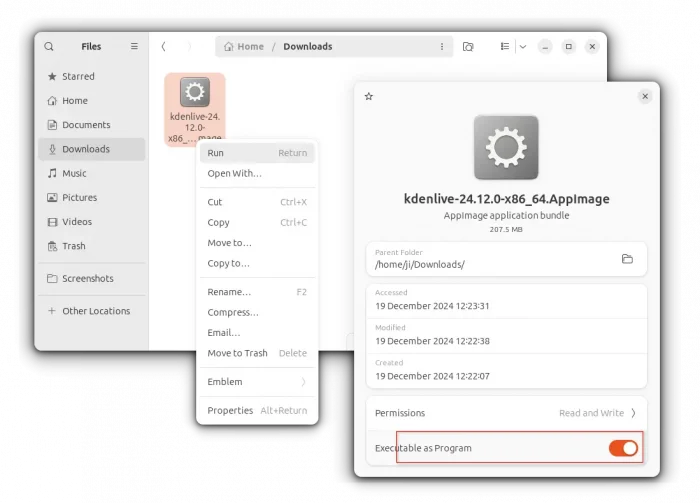Close the Properties dialog
This screenshot has height=503, width=700.
pos(645,96)
